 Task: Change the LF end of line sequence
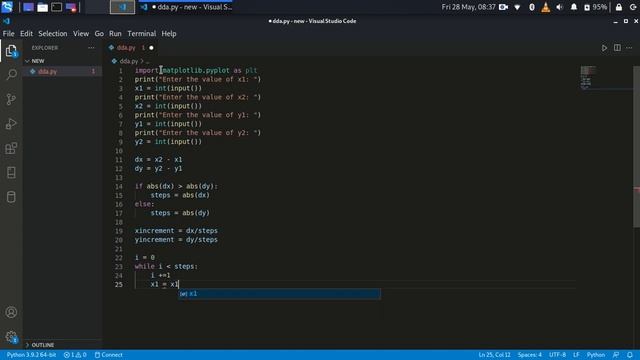click(x=576, y=355)
